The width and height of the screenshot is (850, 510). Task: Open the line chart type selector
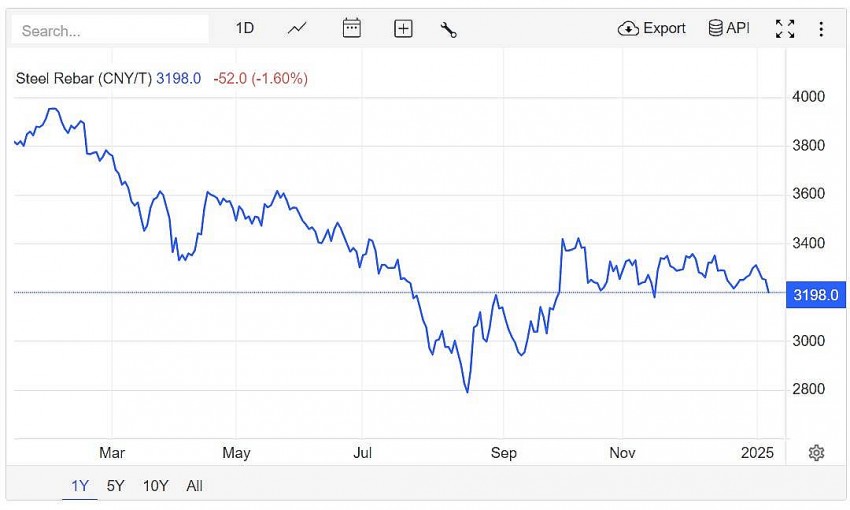(297, 29)
